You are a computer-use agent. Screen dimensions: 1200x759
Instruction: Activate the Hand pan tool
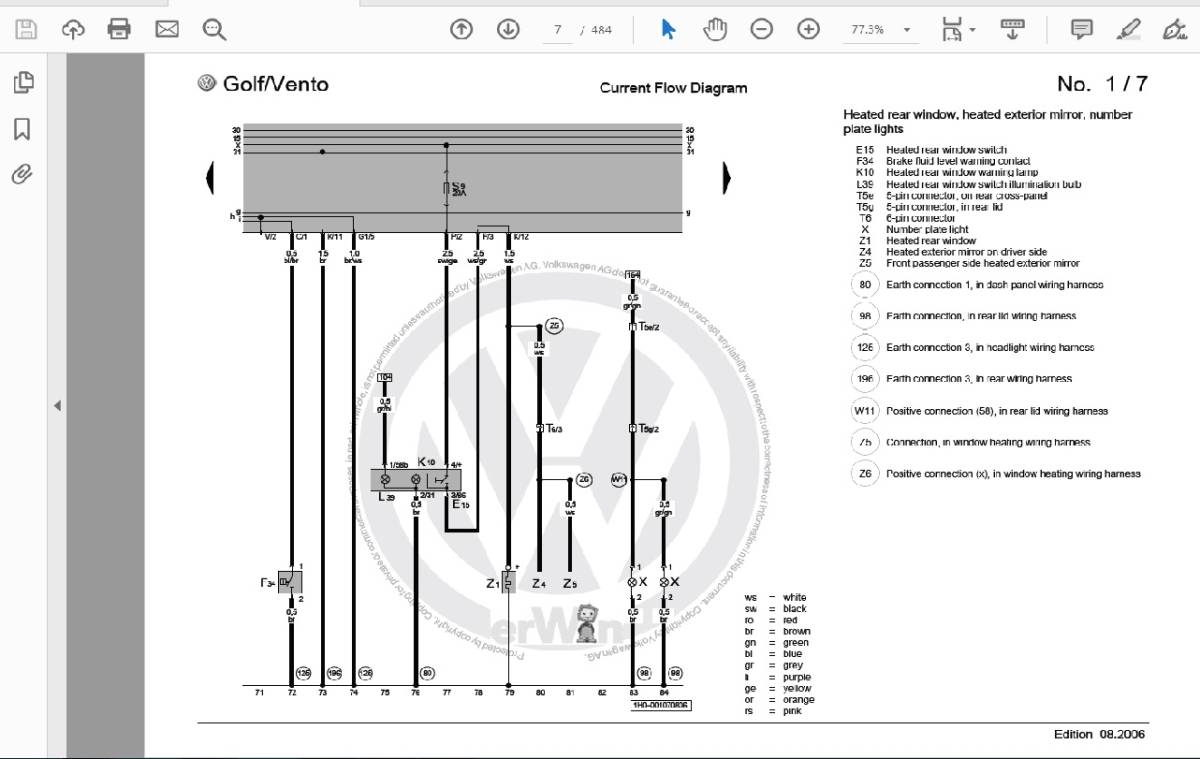coord(715,29)
